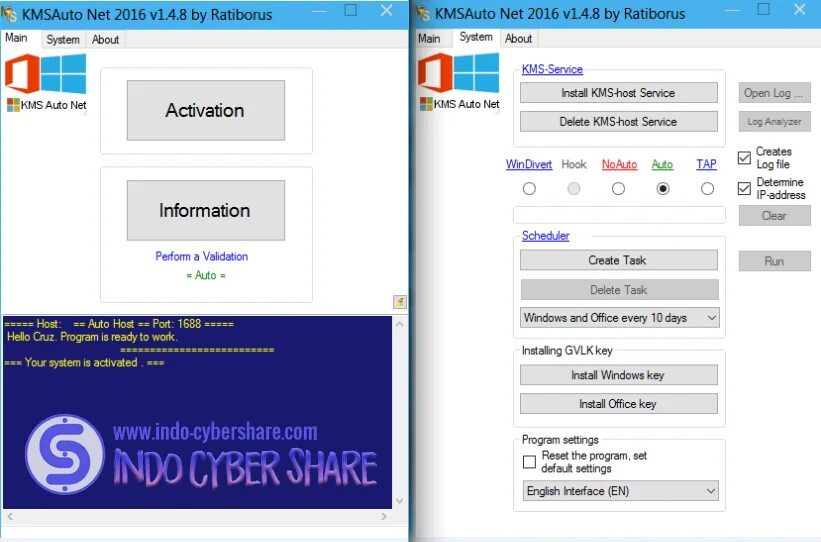This screenshot has width=821, height=542.
Task: Click right window title bar app icon
Action: pos(423,13)
